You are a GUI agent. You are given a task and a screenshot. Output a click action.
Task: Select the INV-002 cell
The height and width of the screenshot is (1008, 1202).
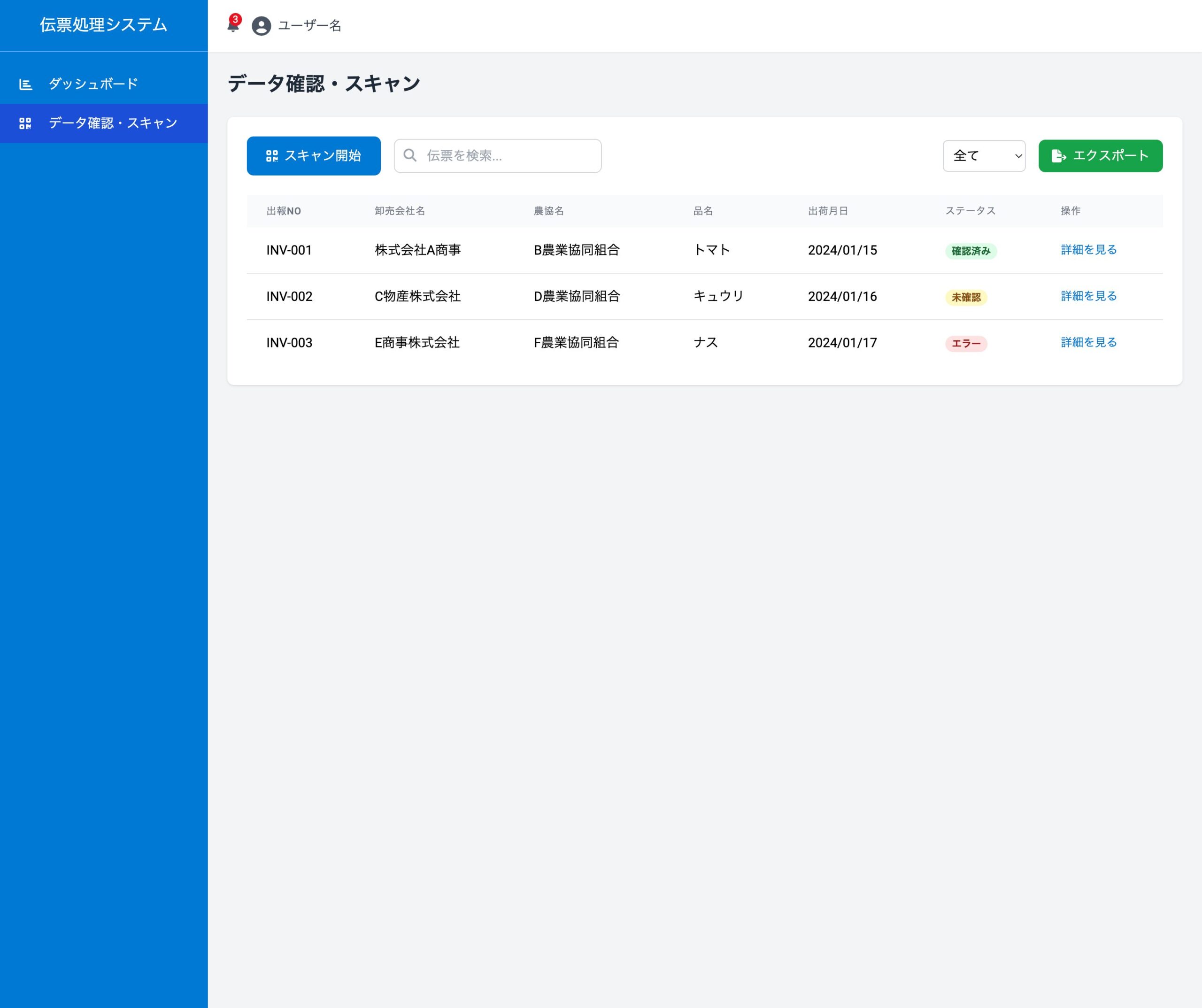pyautogui.click(x=289, y=297)
